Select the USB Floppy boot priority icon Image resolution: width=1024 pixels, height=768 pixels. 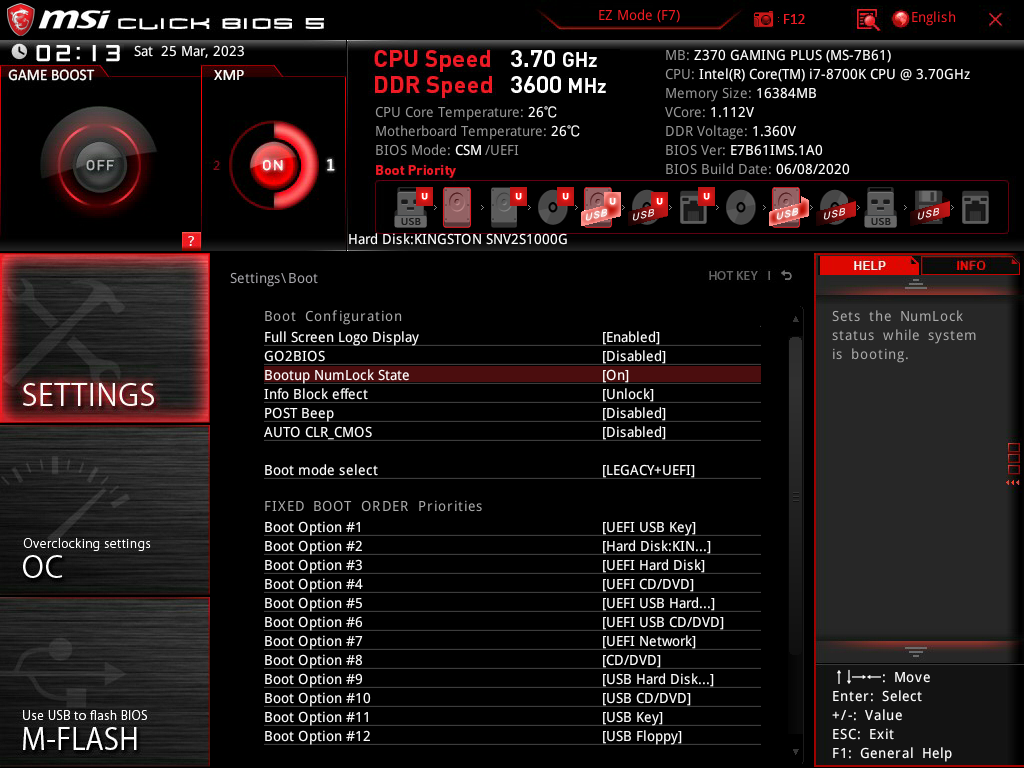(929, 207)
